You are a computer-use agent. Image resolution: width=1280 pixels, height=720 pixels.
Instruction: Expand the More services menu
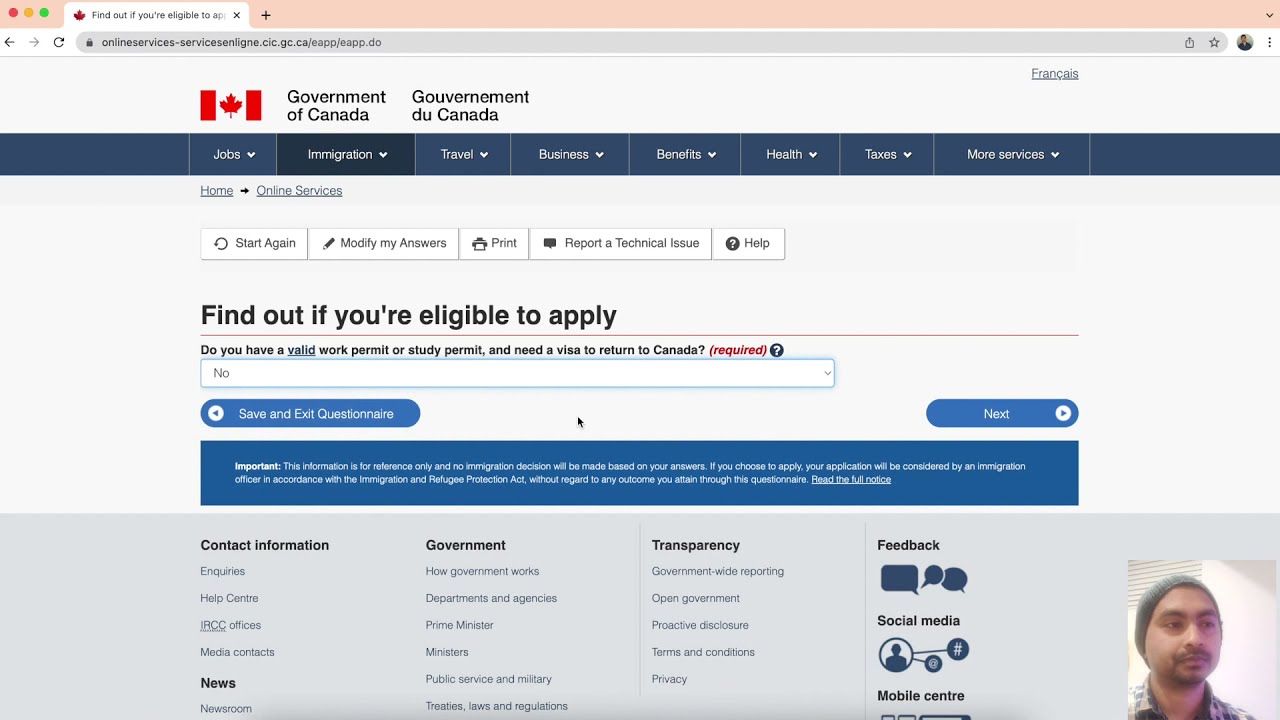tap(1012, 155)
